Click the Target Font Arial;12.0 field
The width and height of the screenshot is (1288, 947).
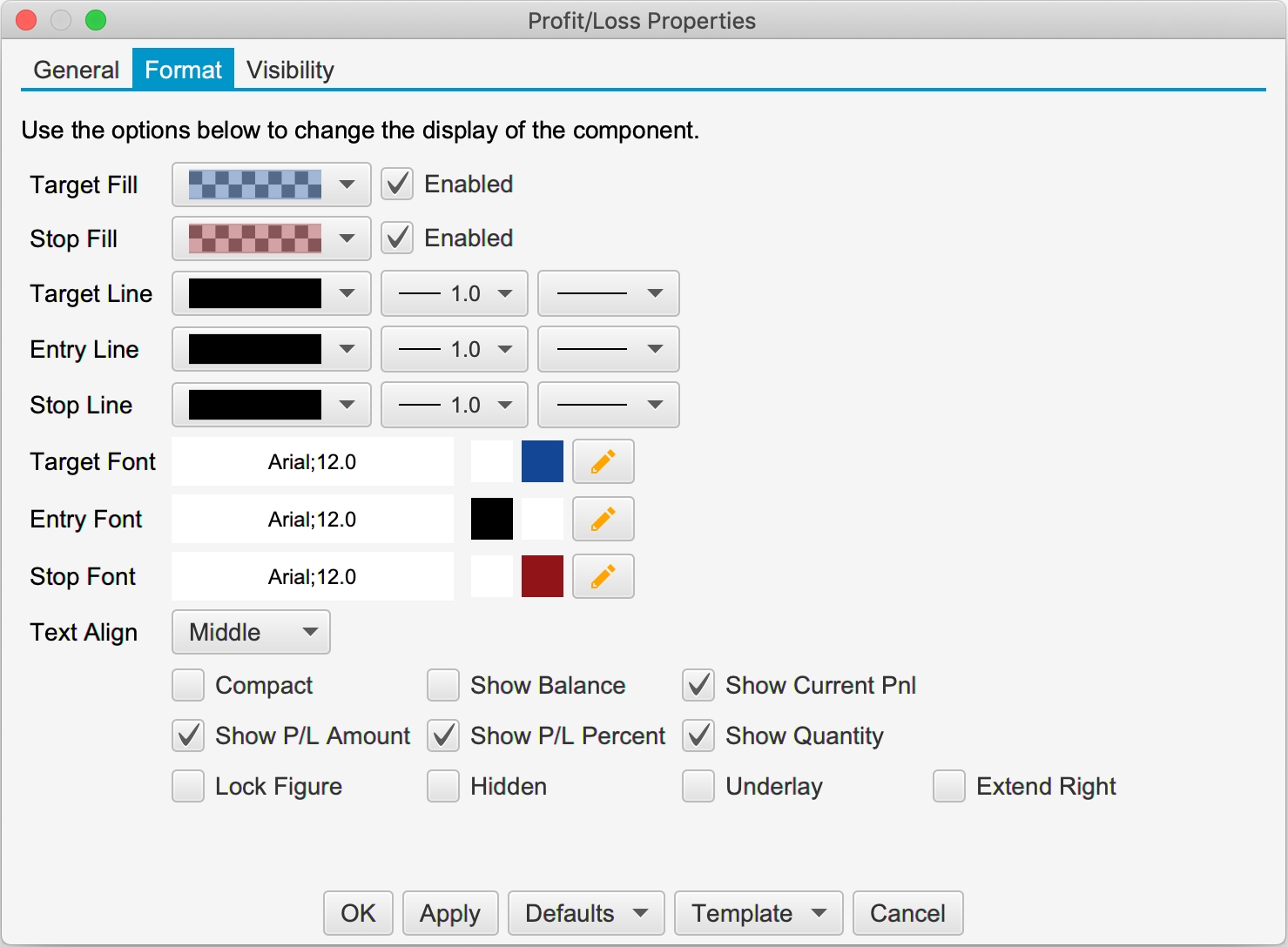pos(313,461)
